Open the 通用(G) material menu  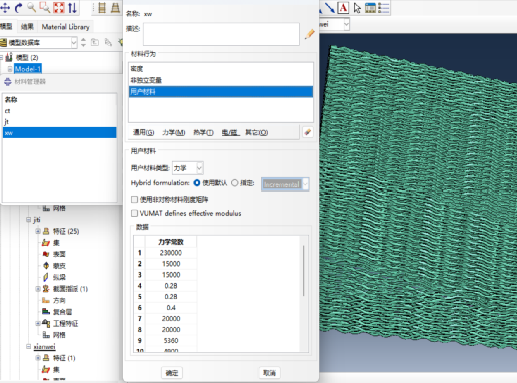144,132
